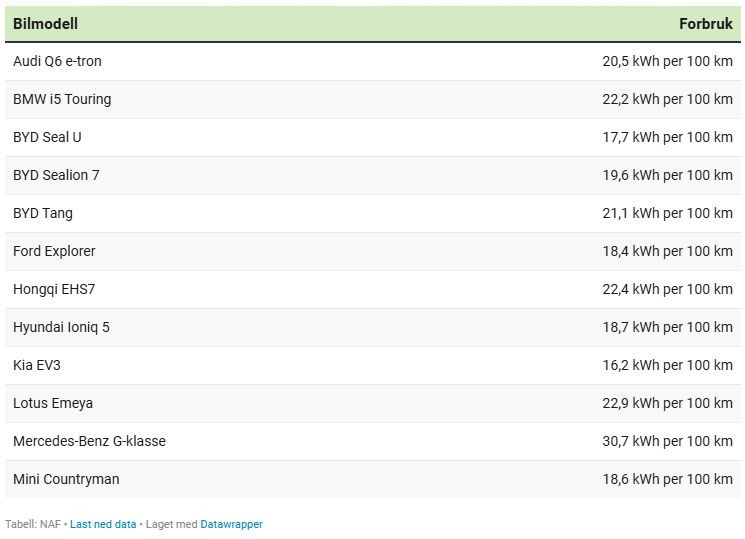The height and width of the screenshot is (539, 745).
Task: Click the 16,2 kWh per 100 km value
Action: tap(667, 365)
